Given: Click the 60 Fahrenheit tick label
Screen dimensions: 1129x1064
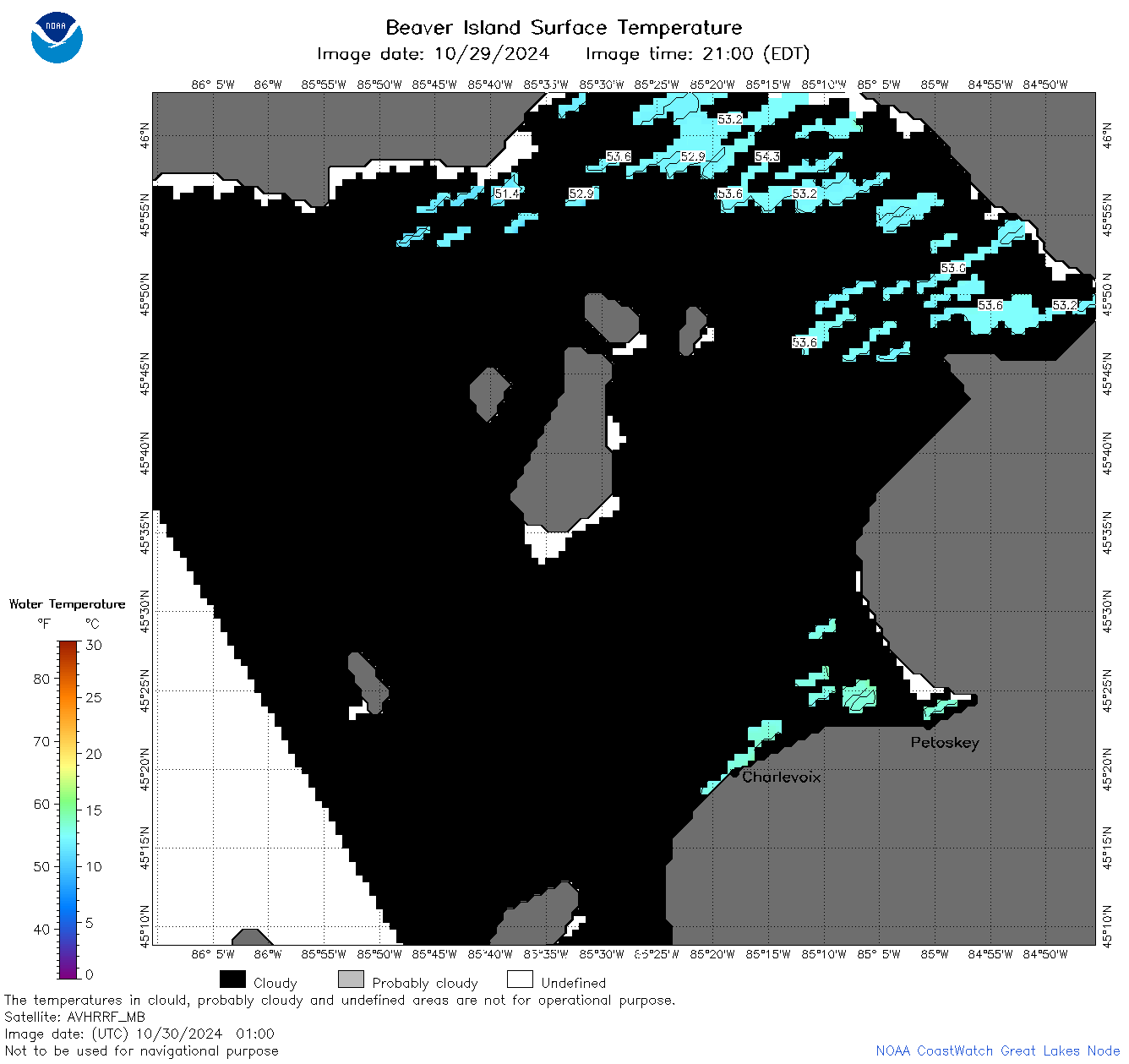Looking at the screenshot, I should pyautogui.click(x=41, y=804).
